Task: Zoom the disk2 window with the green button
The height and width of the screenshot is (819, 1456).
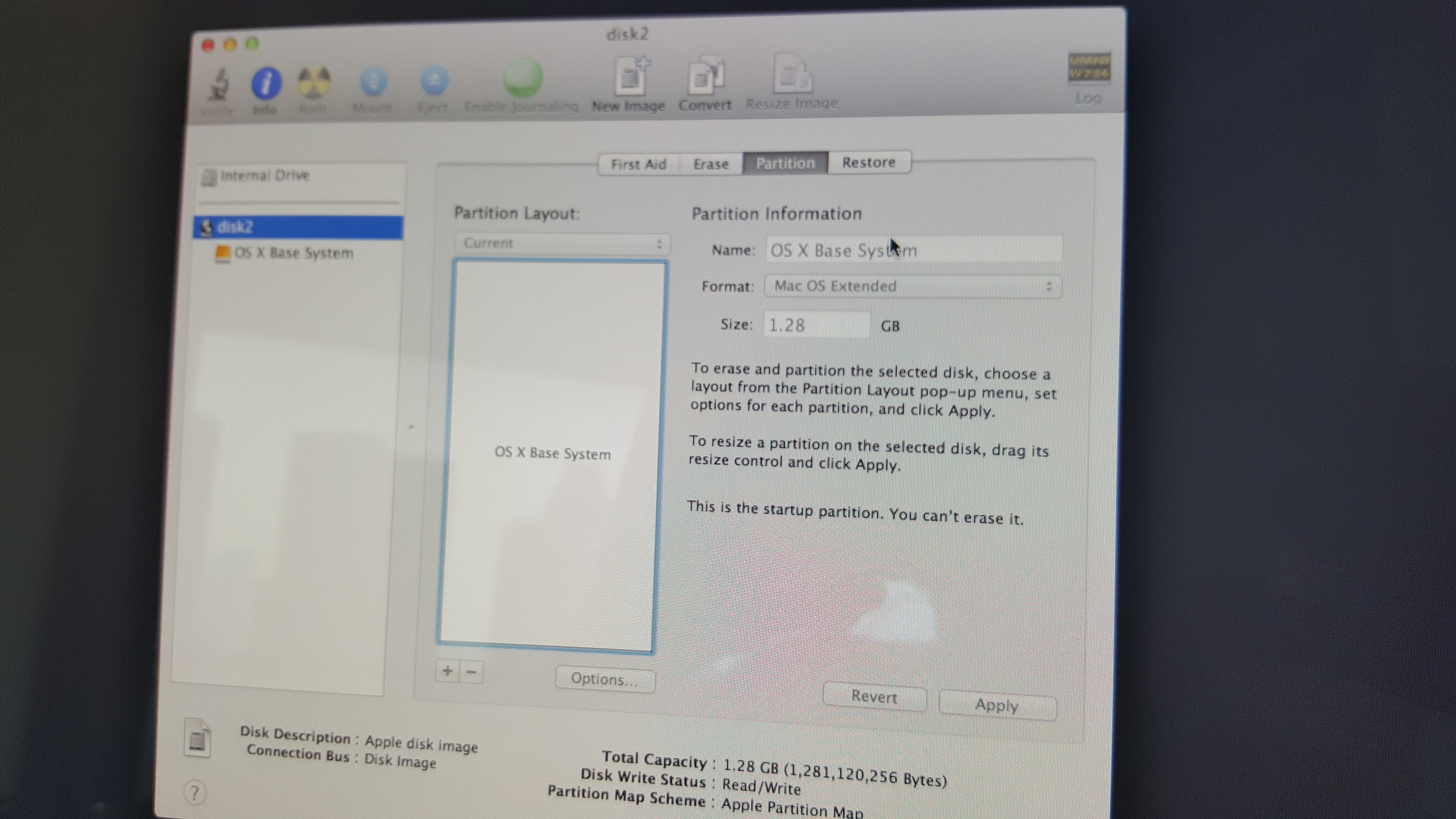Action: [x=252, y=43]
